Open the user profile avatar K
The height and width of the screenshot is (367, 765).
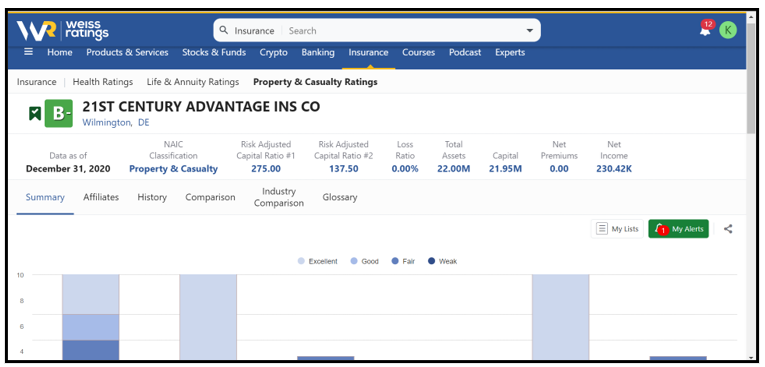tap(728, 30)
